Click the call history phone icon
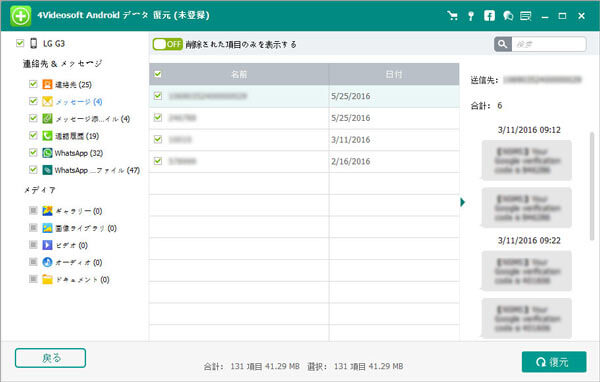This screenshot has height=382, width=600. [x=47, y=135]
